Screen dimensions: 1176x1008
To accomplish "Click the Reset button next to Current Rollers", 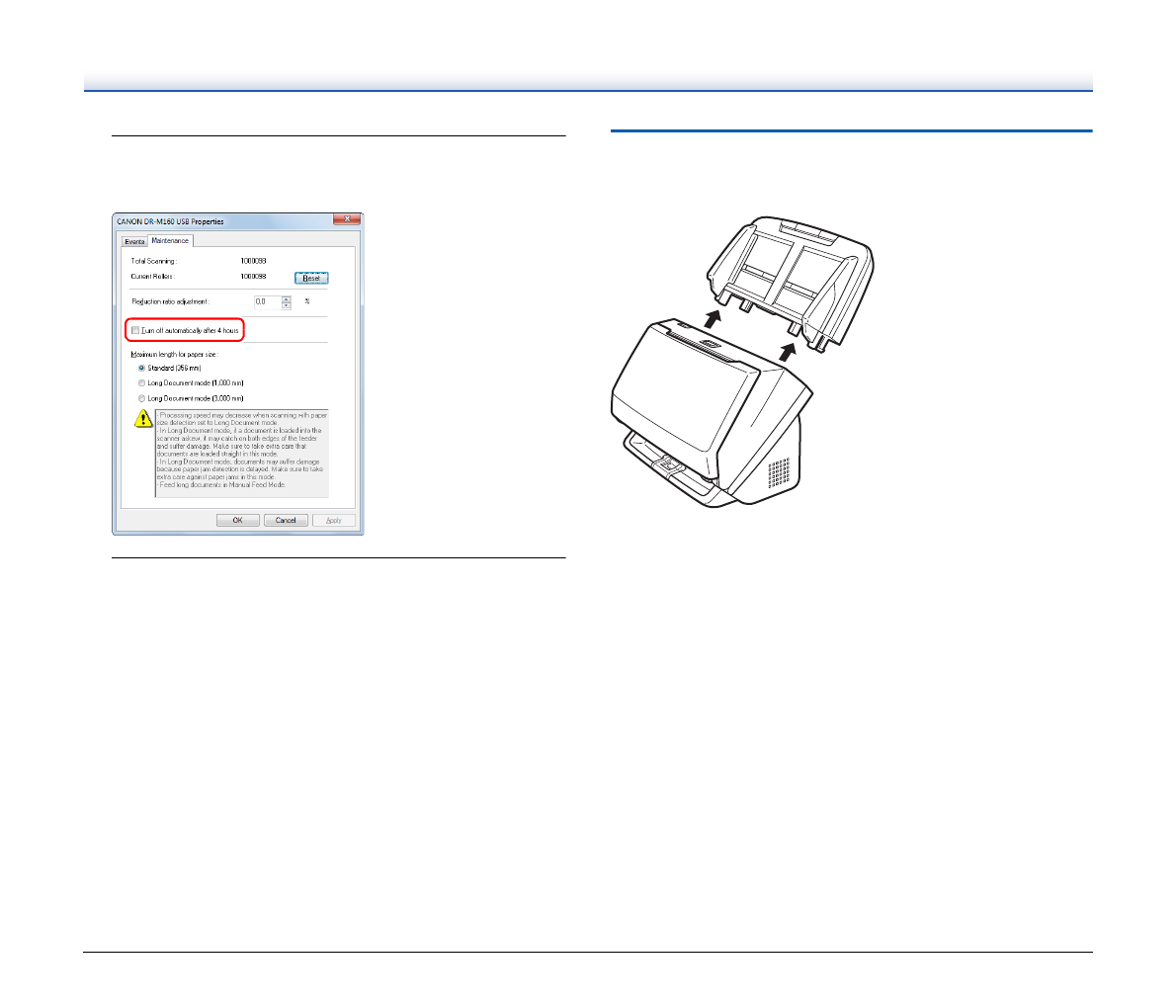I will pyautogui.click(x=311, y=278).
